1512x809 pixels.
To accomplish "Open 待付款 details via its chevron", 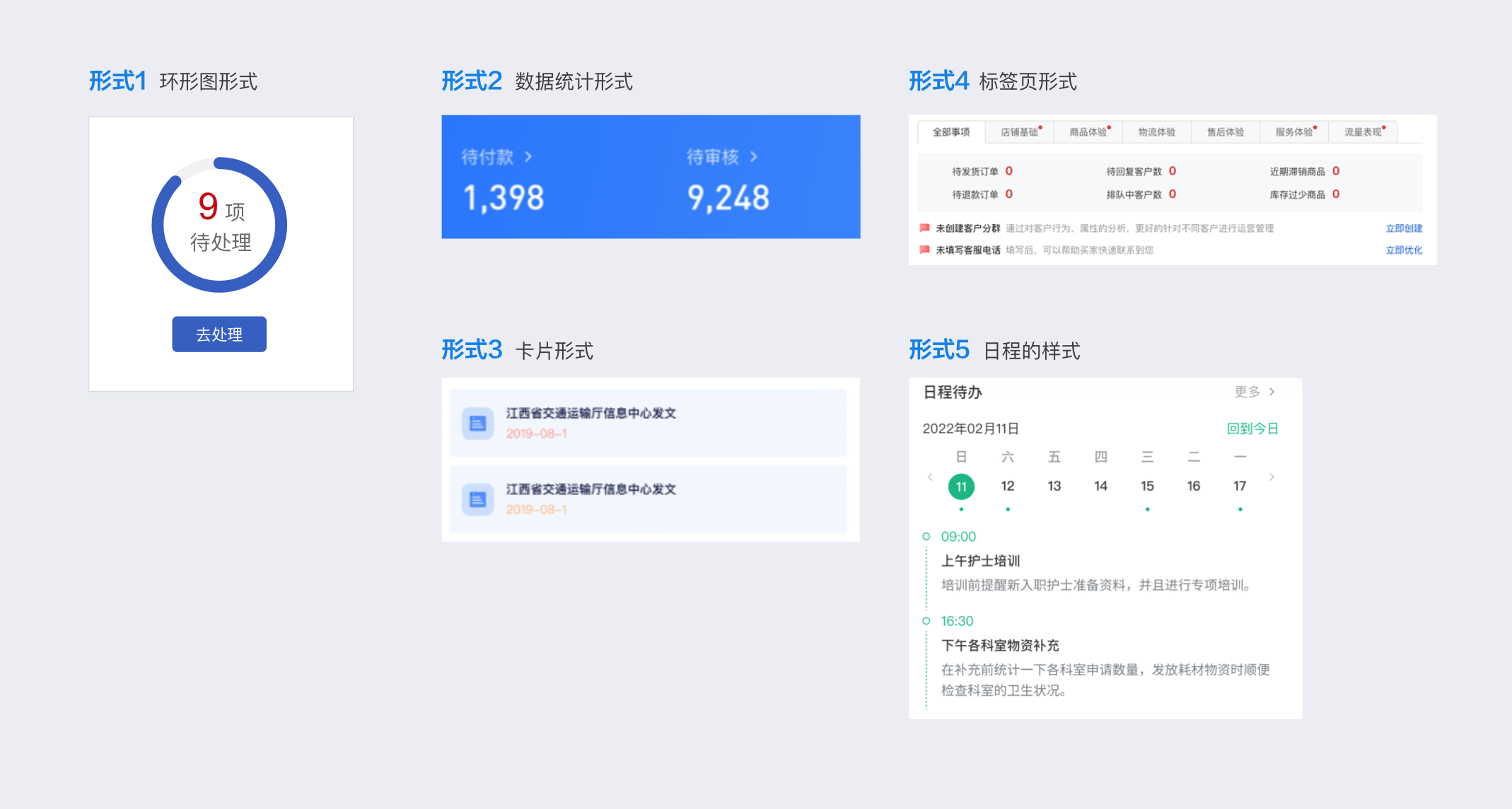I will point(528,157).
